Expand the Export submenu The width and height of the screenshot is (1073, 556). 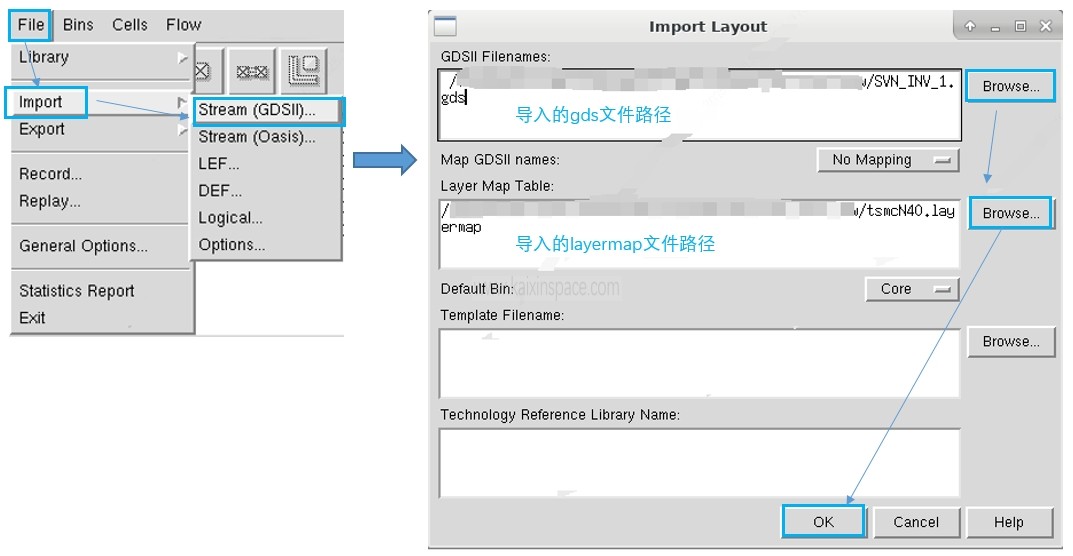coord(100,130)
